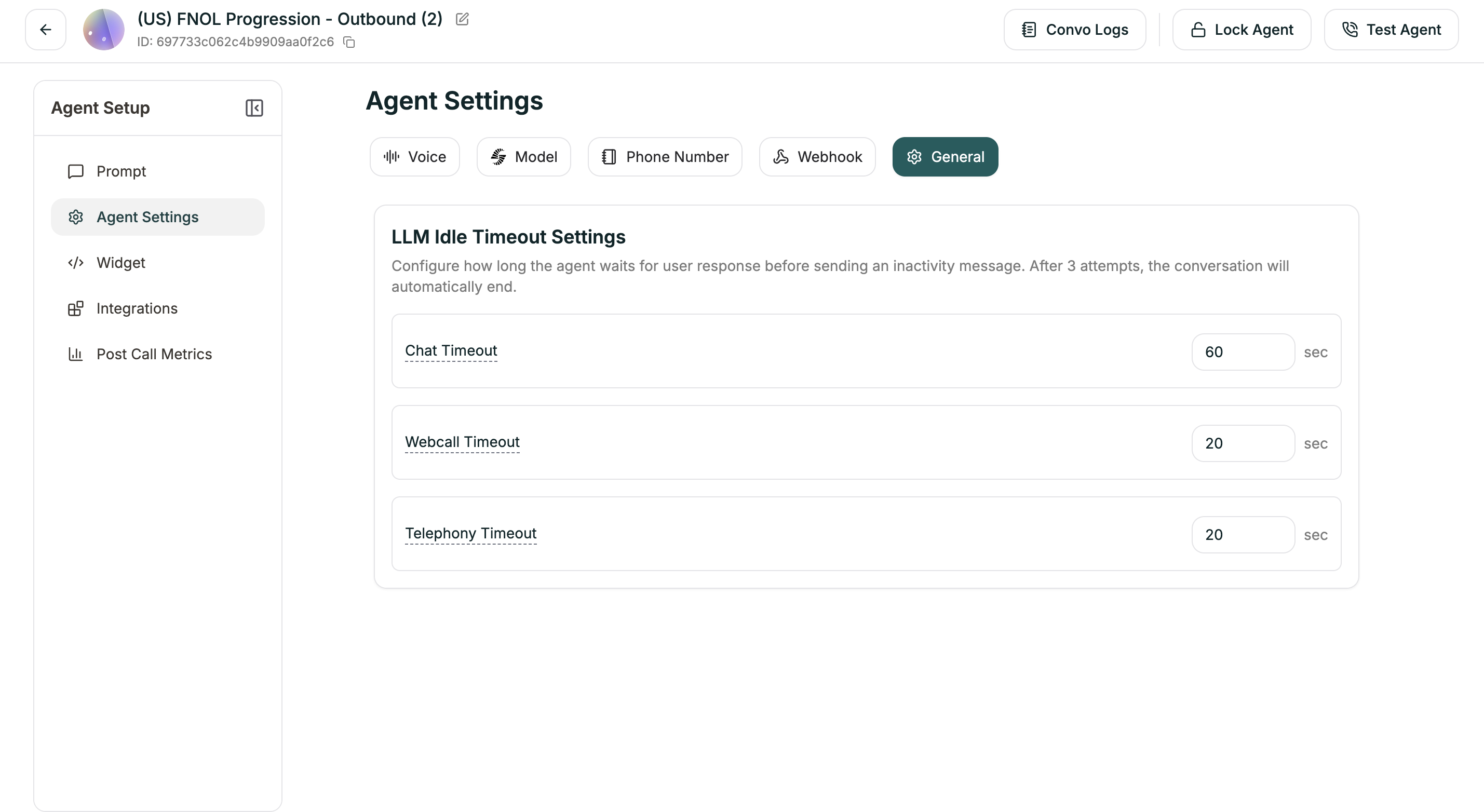The width and height of the screenshot is (1484, 812).
Task: Open Post Call Metrics
Action: [x=154, y=354]
